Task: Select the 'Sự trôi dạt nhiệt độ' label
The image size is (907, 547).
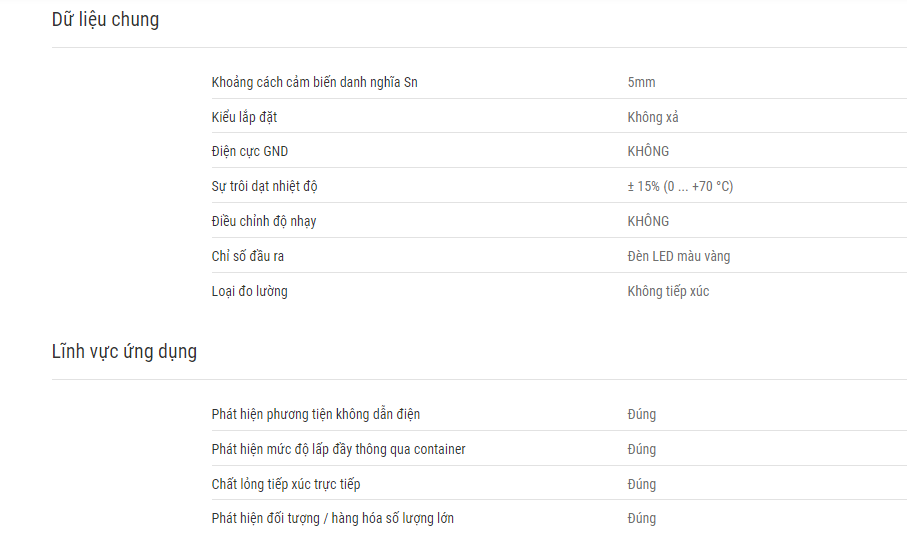Action: [264, 186]
